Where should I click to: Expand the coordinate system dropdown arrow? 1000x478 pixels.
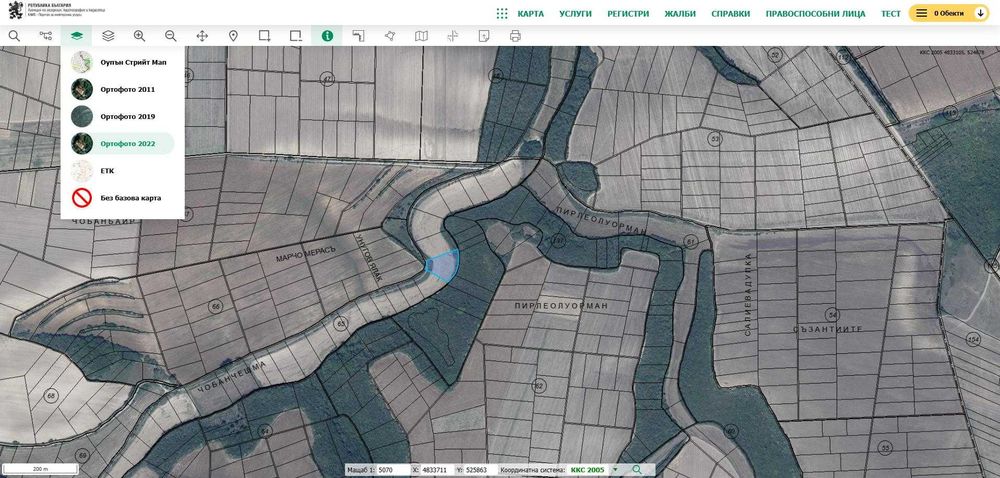[x=615, y=469]
